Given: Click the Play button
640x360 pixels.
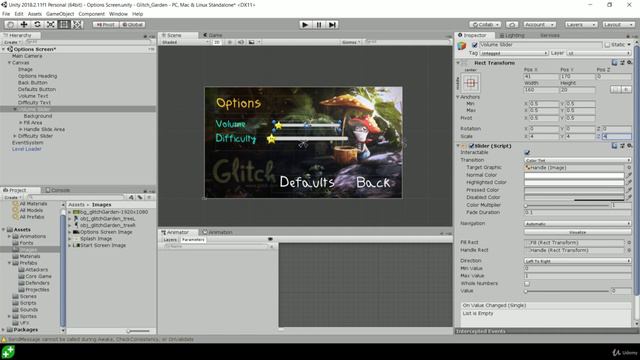Looking at the screenshot, I should tap(304, 24).
